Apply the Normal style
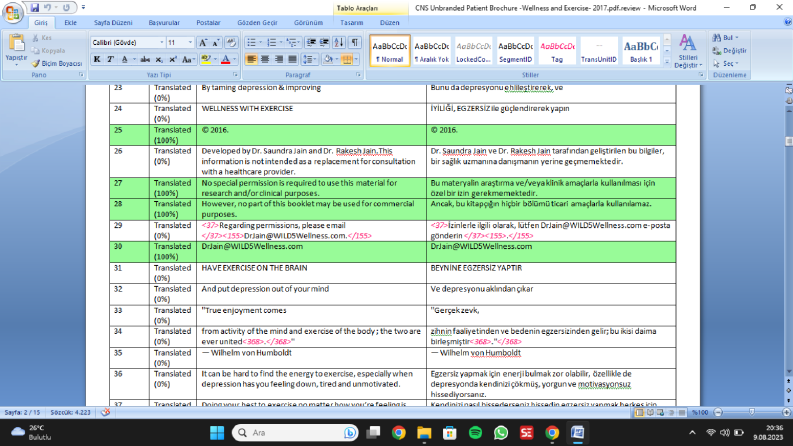The width and height of the screenshot is (793, 446). click(389, 51)
